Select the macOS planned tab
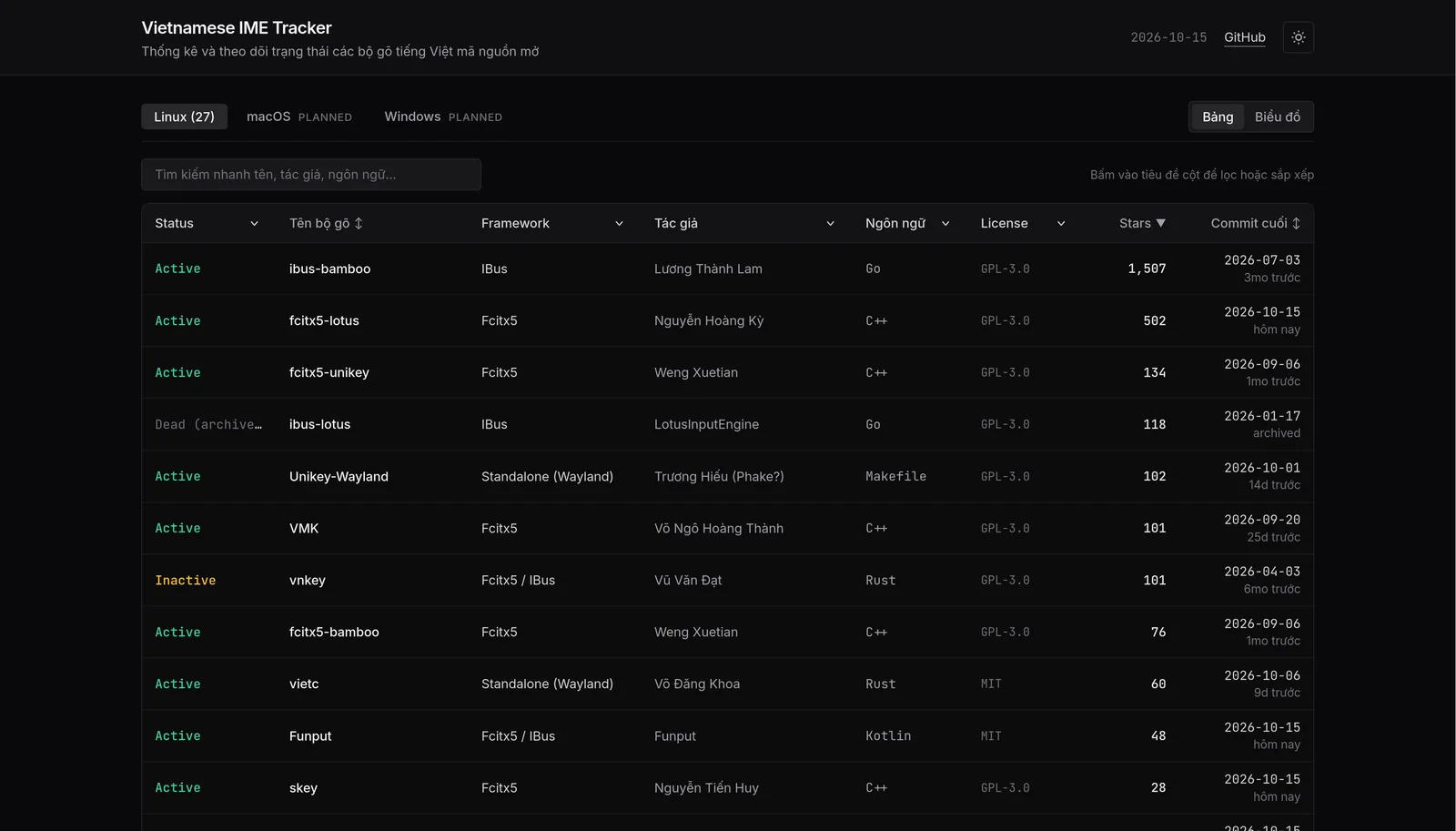This screenshot has height=831, width=1456. (x=298, y=117)
